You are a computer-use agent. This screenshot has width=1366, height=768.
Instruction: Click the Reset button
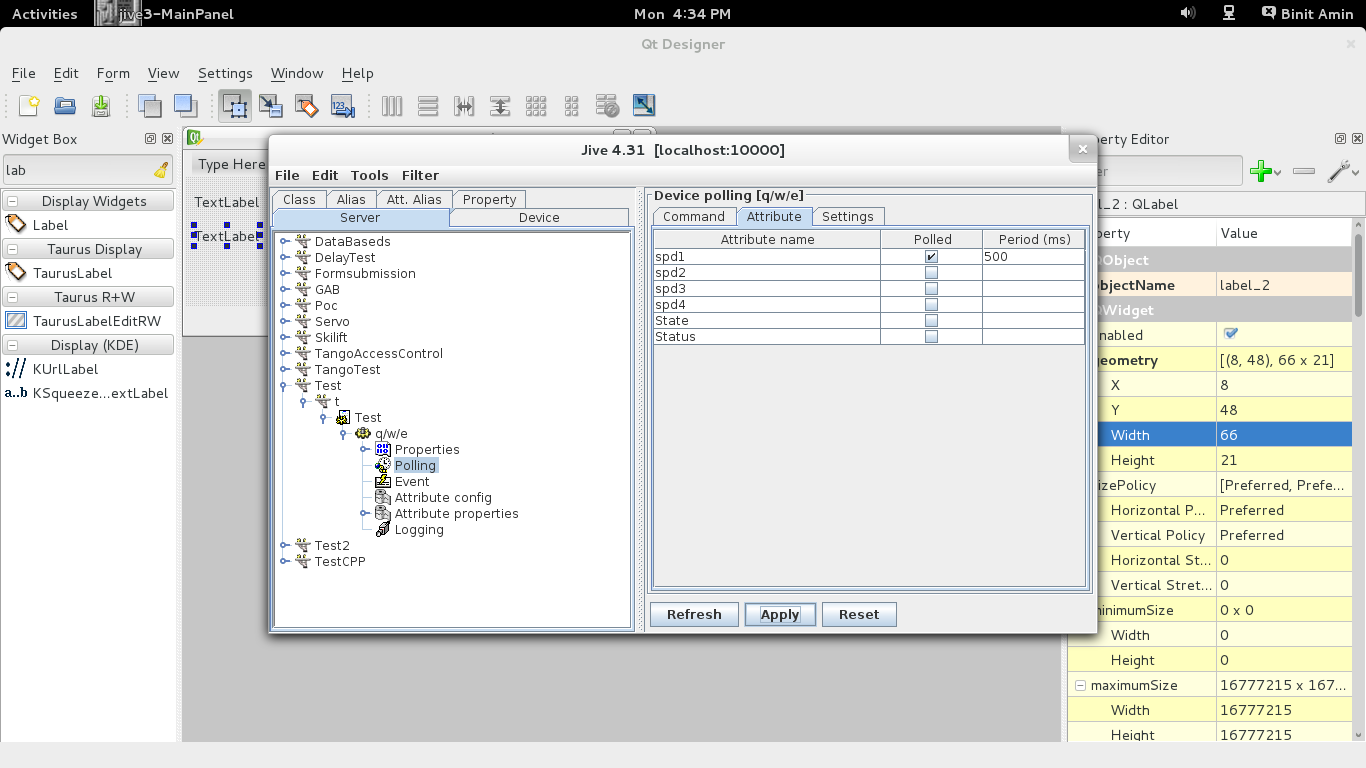point(859,614)
